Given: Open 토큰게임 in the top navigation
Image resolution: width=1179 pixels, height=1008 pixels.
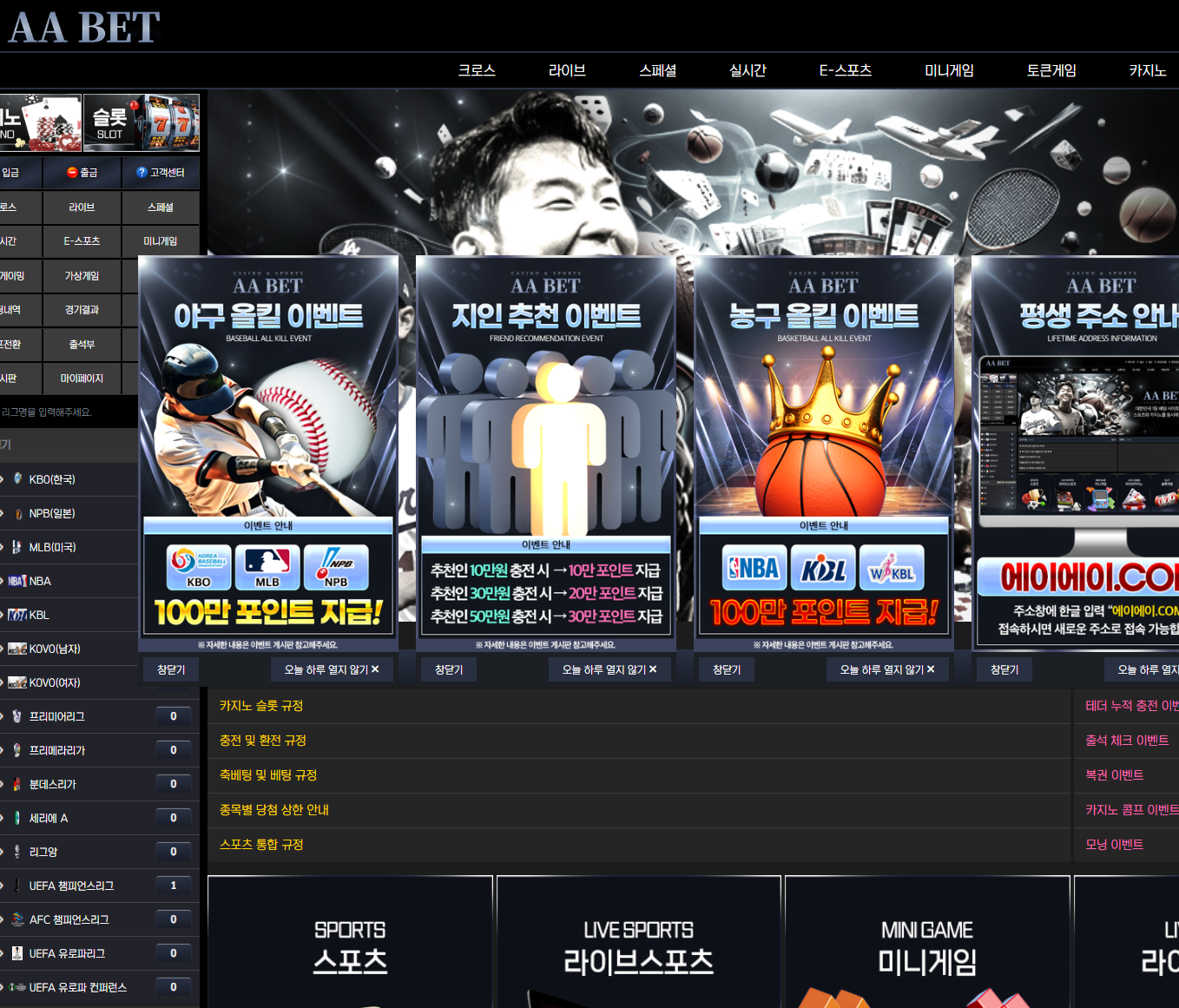Looking at the screenshot, I should [x=1051, y=71].
